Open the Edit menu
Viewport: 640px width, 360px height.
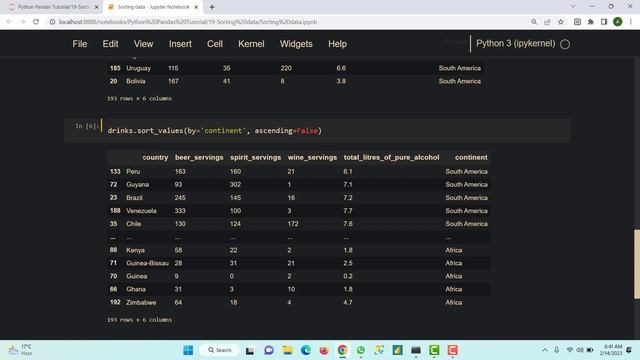coord(110,44)
